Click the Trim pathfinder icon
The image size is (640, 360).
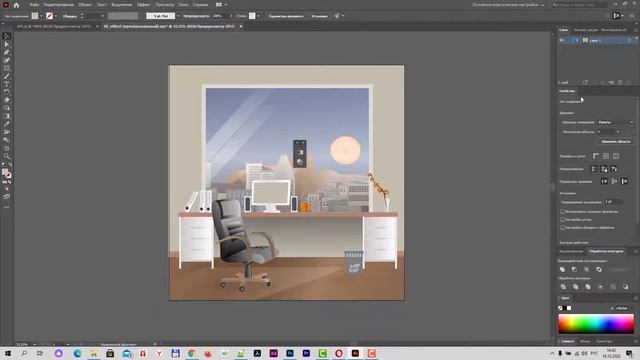point(576,287)
